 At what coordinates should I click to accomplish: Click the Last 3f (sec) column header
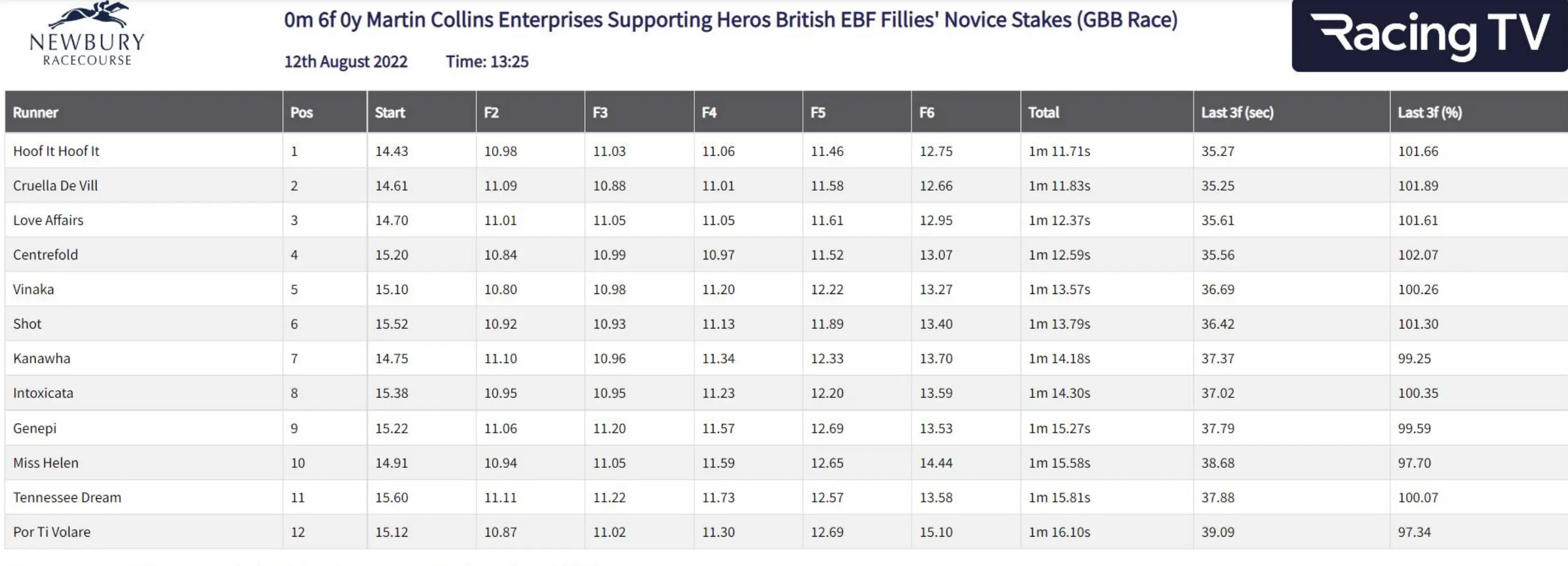click(1237, 113)
